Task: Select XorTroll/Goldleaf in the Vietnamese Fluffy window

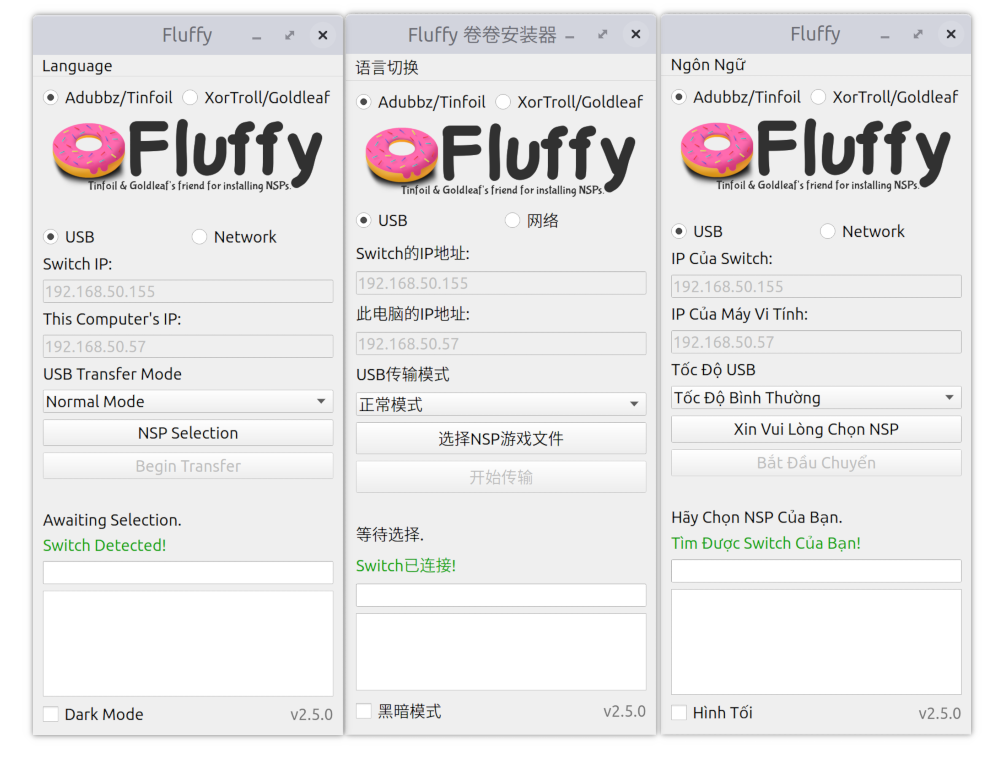Action: (x=885, y=97)
